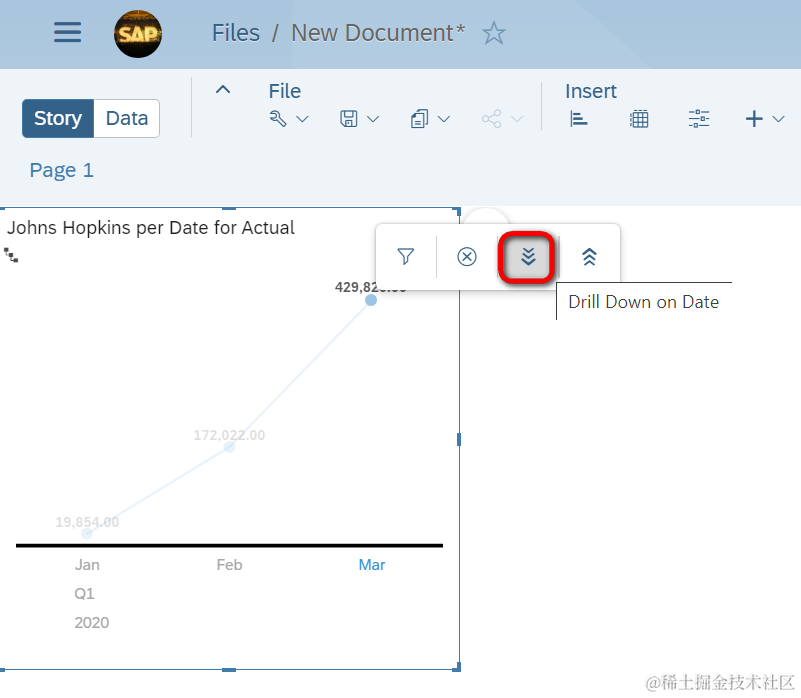Viewport: 801px width, 698px height.
Task: Select the Page 1 tab
Action: pyautogui.click(x=61, y=170)
